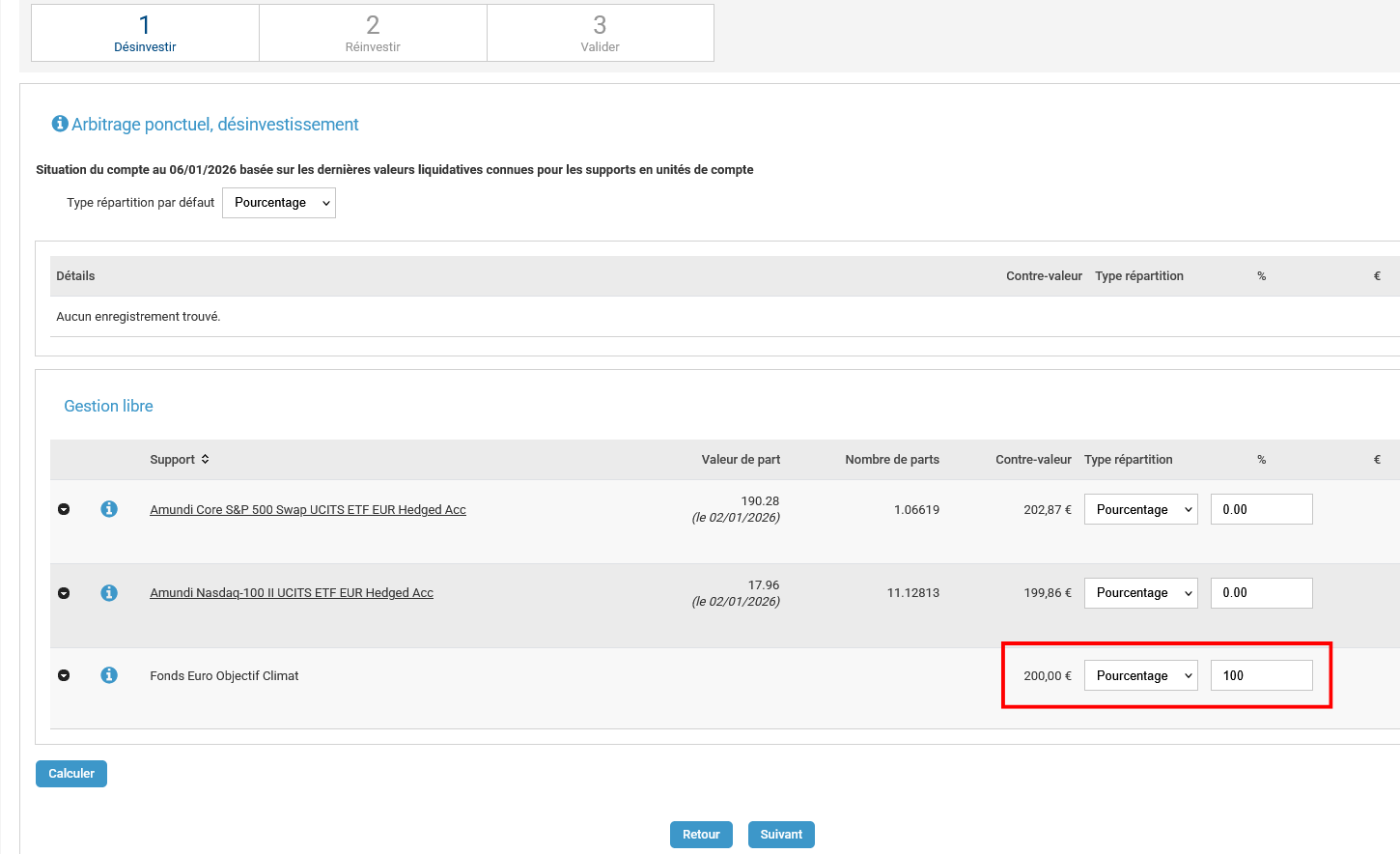Click info icon beside Arbitrage ponctuel heading
1400x854 pixels.
point(60,124)
